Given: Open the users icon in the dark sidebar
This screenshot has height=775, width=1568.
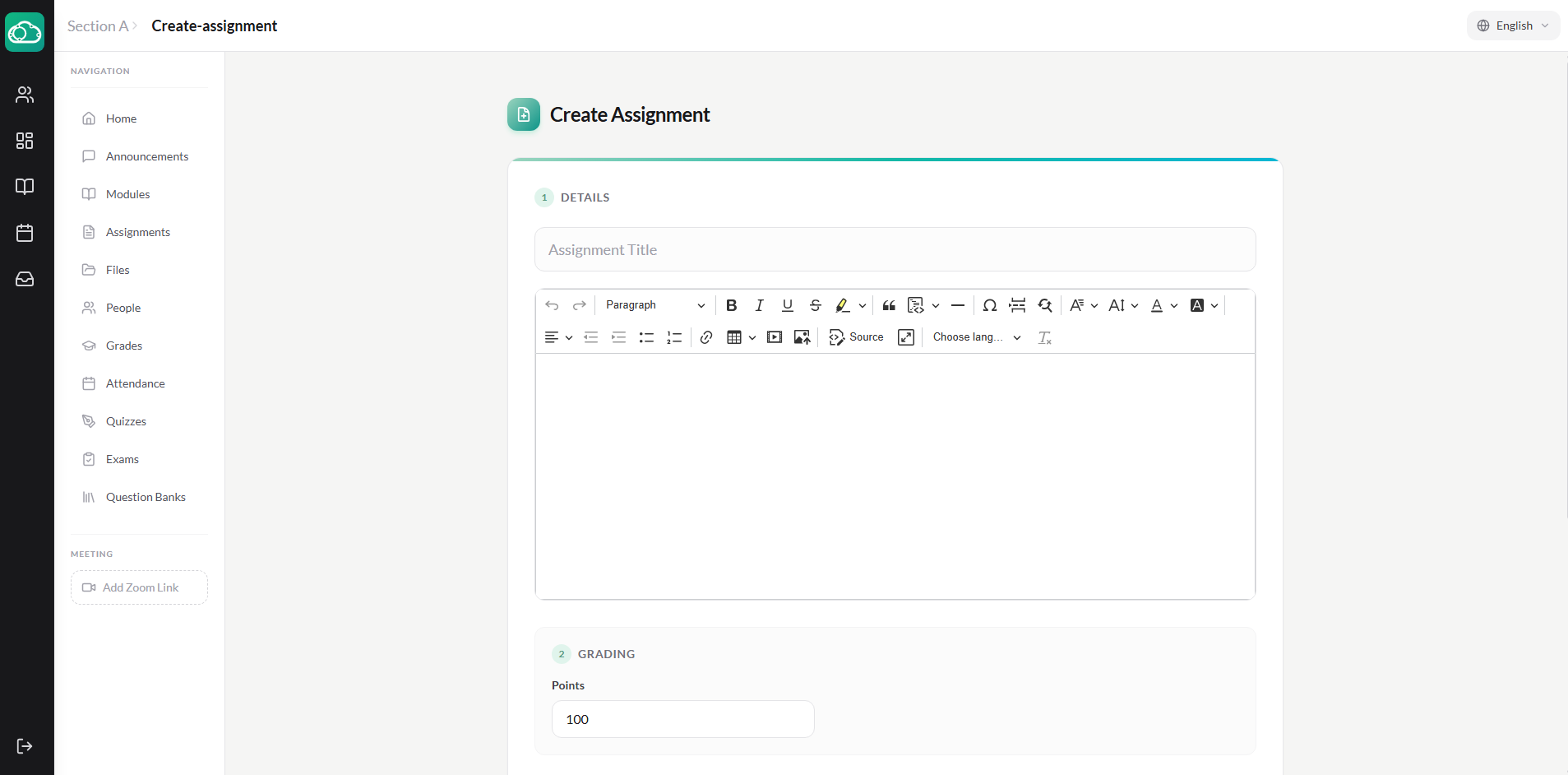Looking at the screenshot, I should click(x=25, y=95).
